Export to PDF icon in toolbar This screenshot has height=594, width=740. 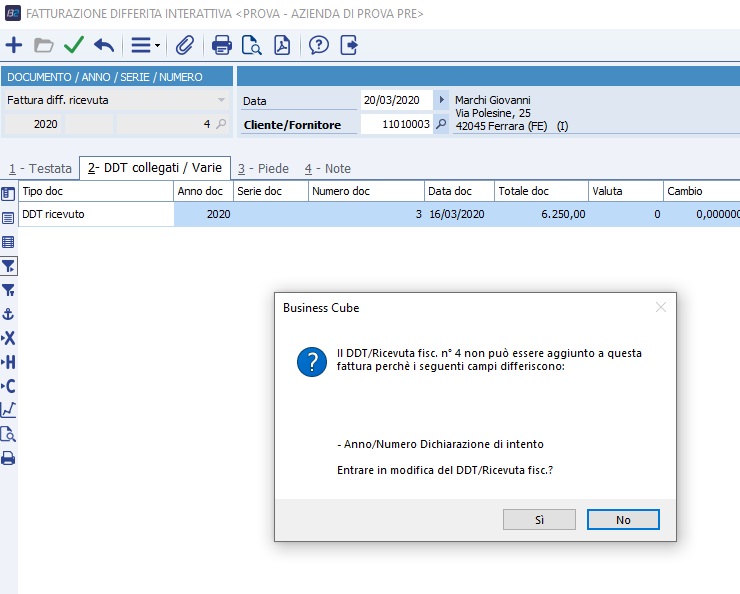pos(282,45)
